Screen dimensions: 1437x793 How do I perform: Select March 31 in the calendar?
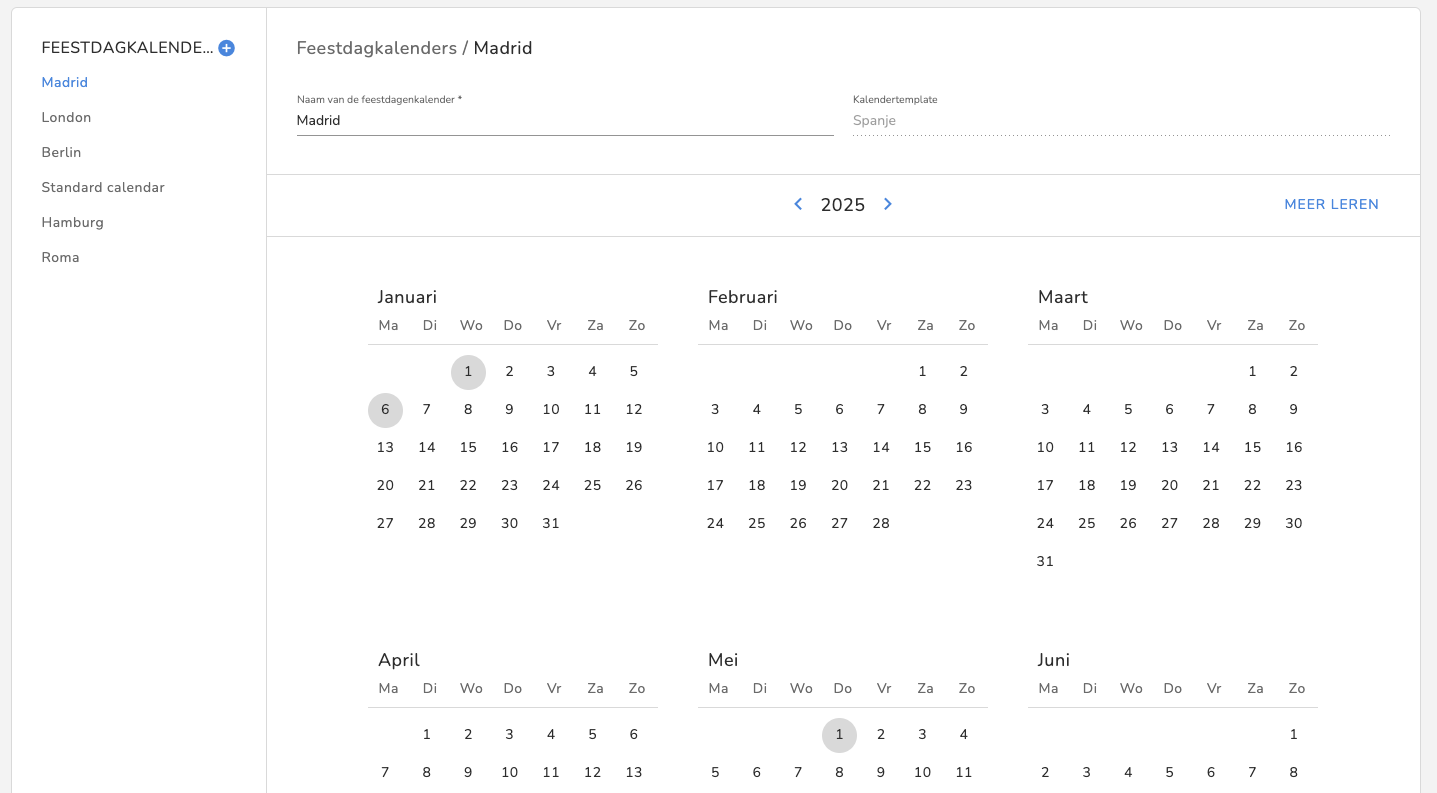pos(1045,562)
